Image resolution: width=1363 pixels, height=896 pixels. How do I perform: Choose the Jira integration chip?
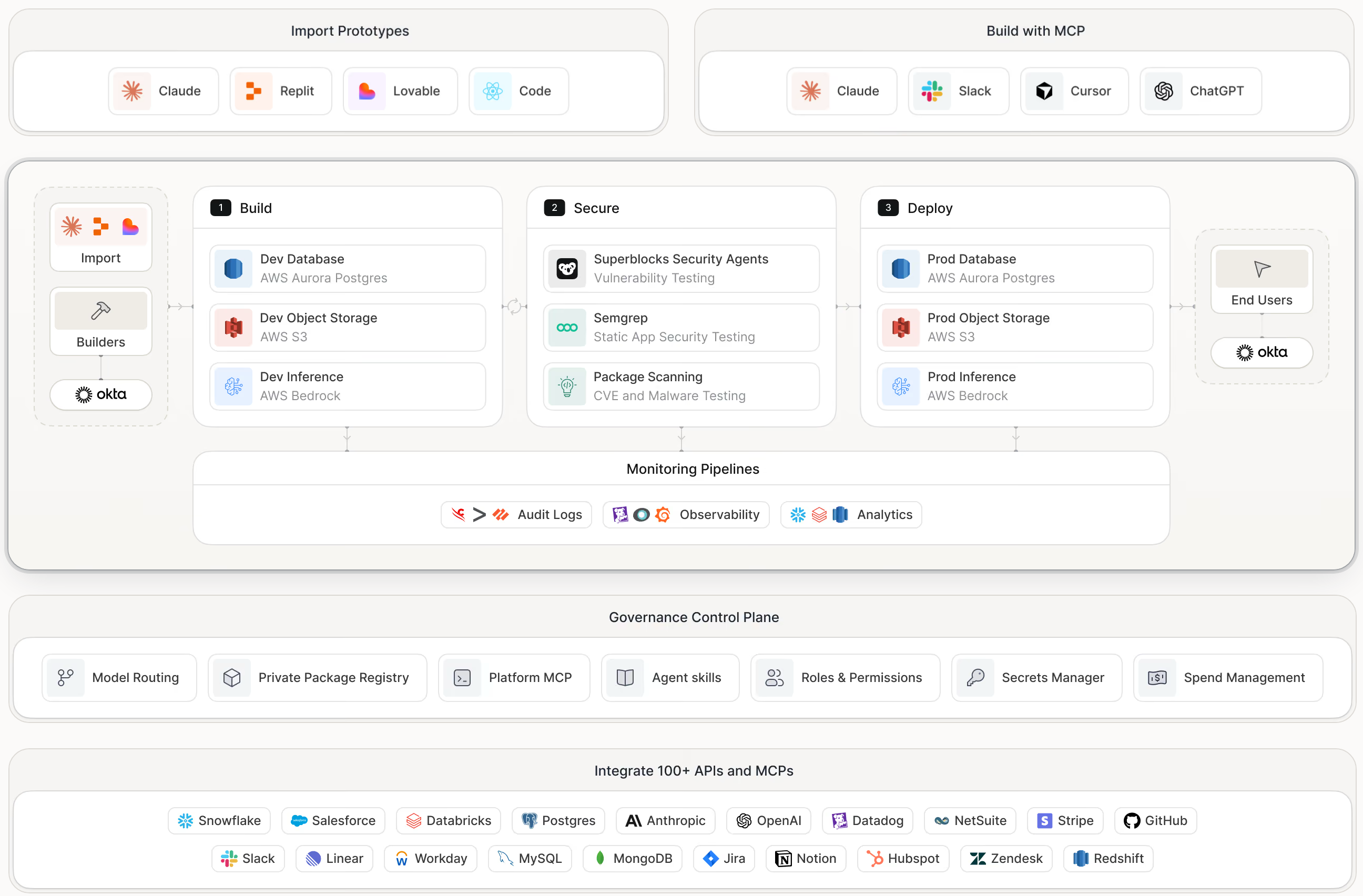[x=724, y=858]
